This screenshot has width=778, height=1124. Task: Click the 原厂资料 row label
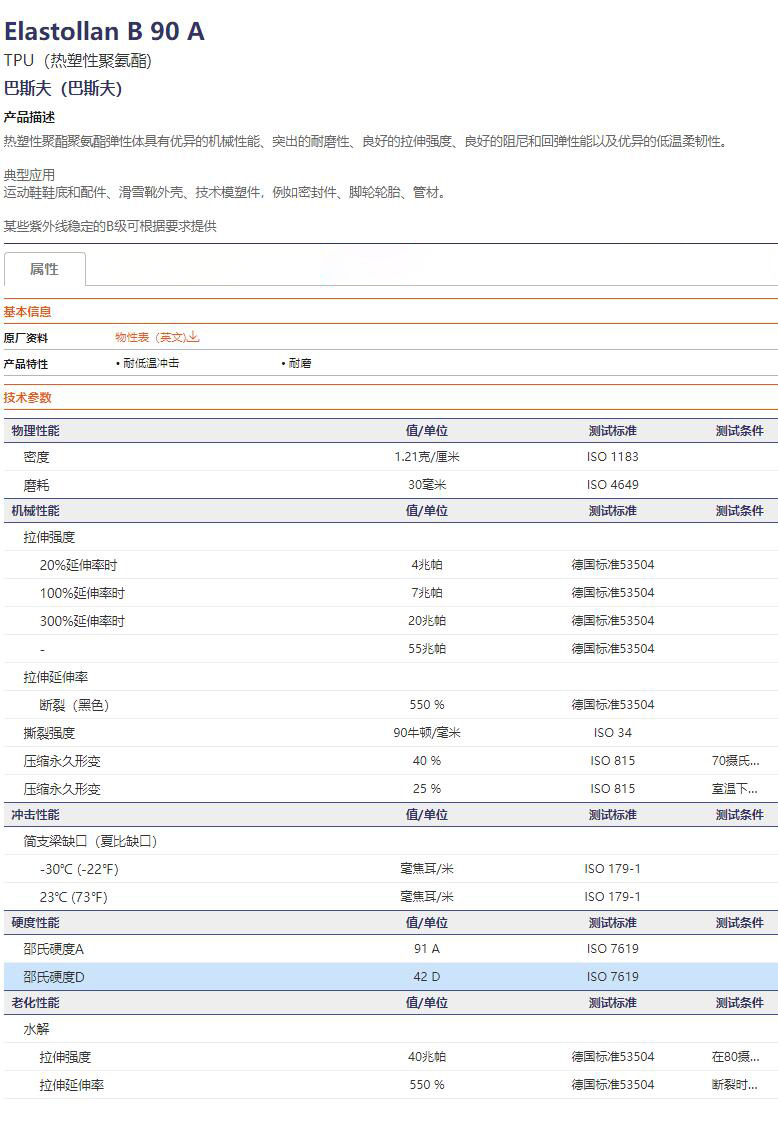click(x=26, y=338)
